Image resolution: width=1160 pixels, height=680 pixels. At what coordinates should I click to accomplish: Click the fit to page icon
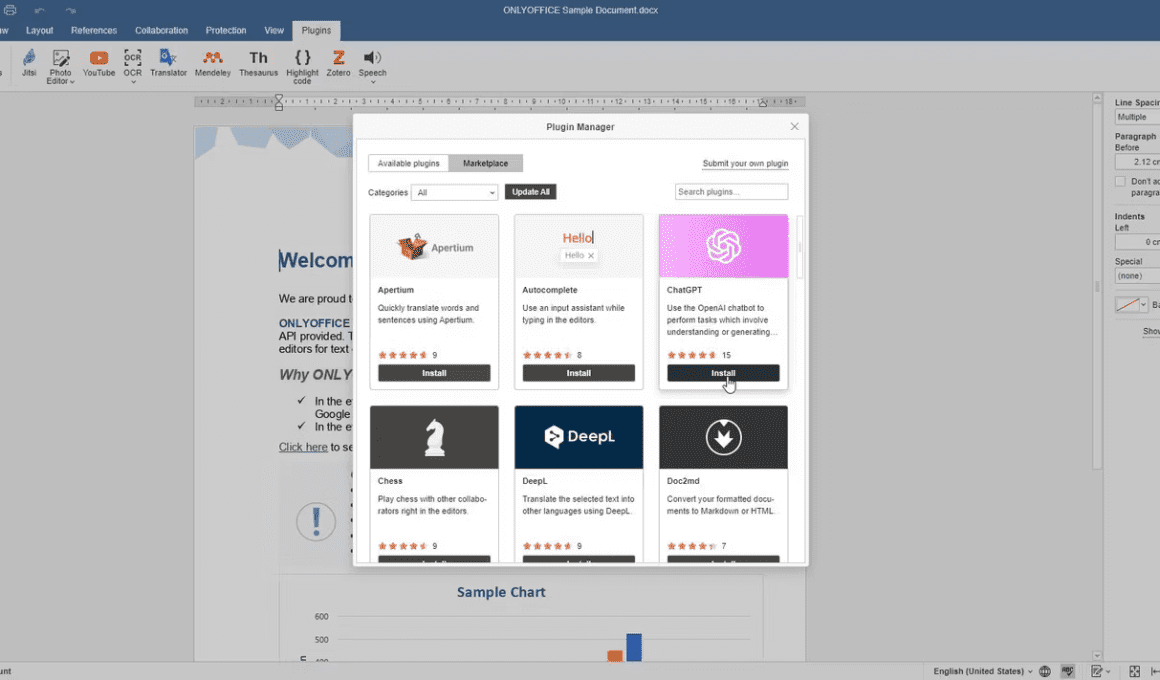coord(1135,671)
